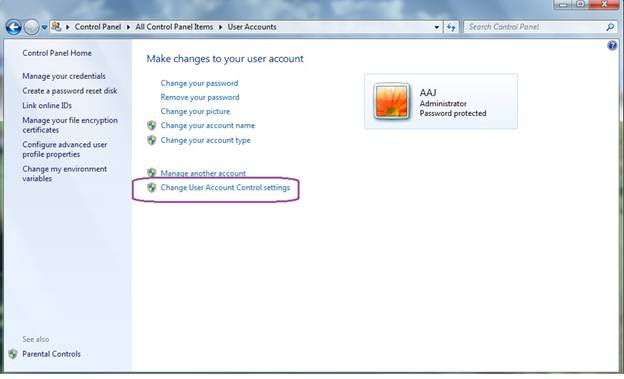
Task: Expand the arrow after Control Panel breadcrumb
Action: pos(128,27)
